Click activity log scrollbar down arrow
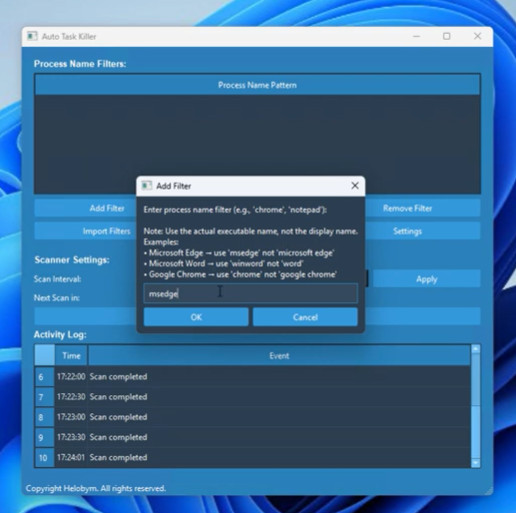Image resolution: width=516 pixels, height=513 pixels. coord(476,463)
